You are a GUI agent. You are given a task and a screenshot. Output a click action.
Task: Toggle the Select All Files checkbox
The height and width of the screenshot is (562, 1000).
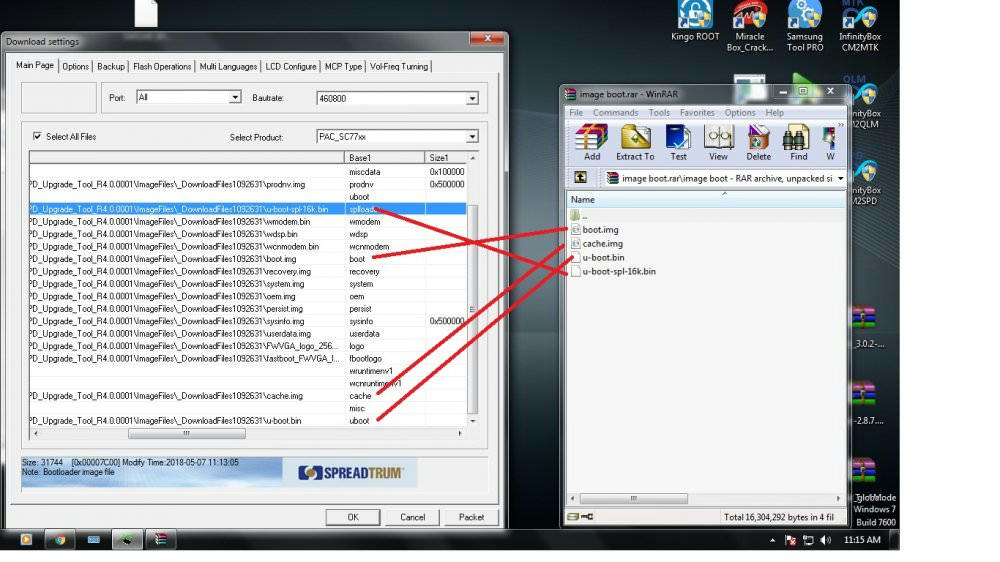(38, 137)
